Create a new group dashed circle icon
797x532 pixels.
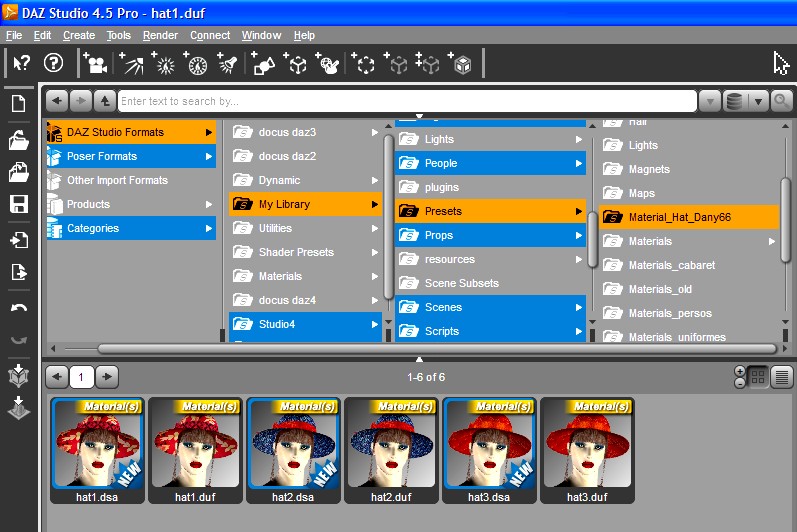pos(363,64)
